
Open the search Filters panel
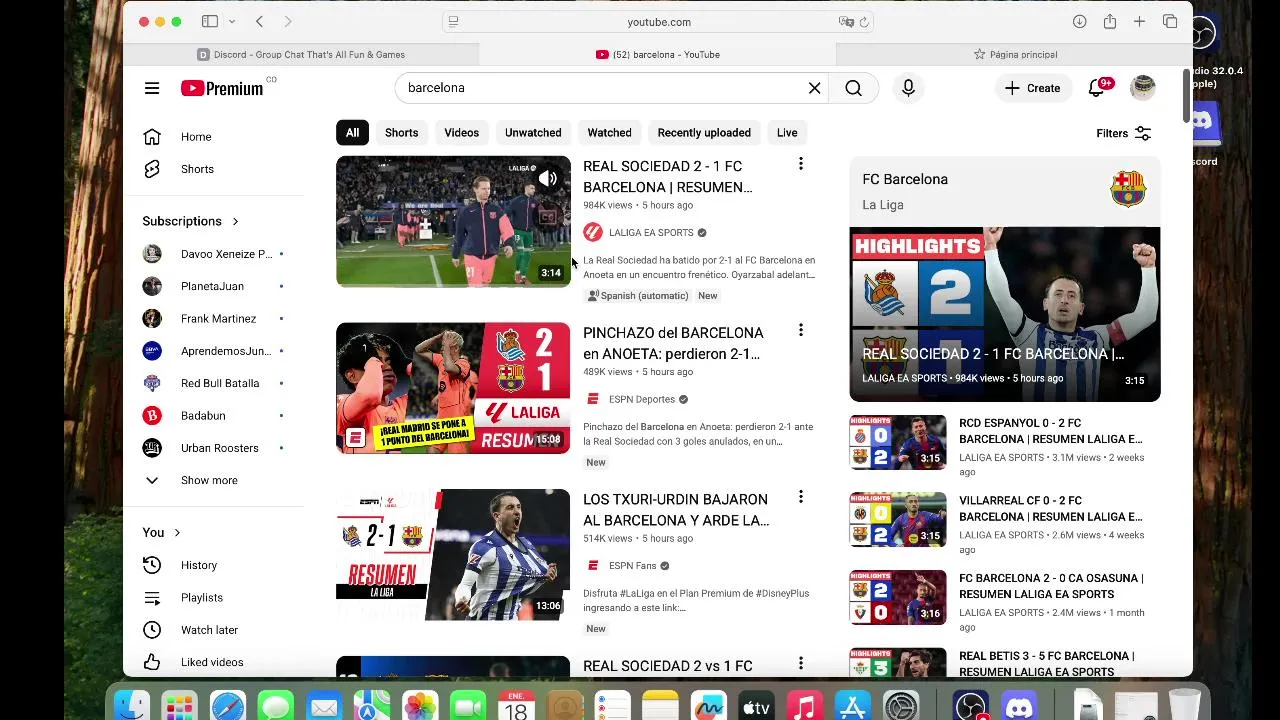point(1124,133)
